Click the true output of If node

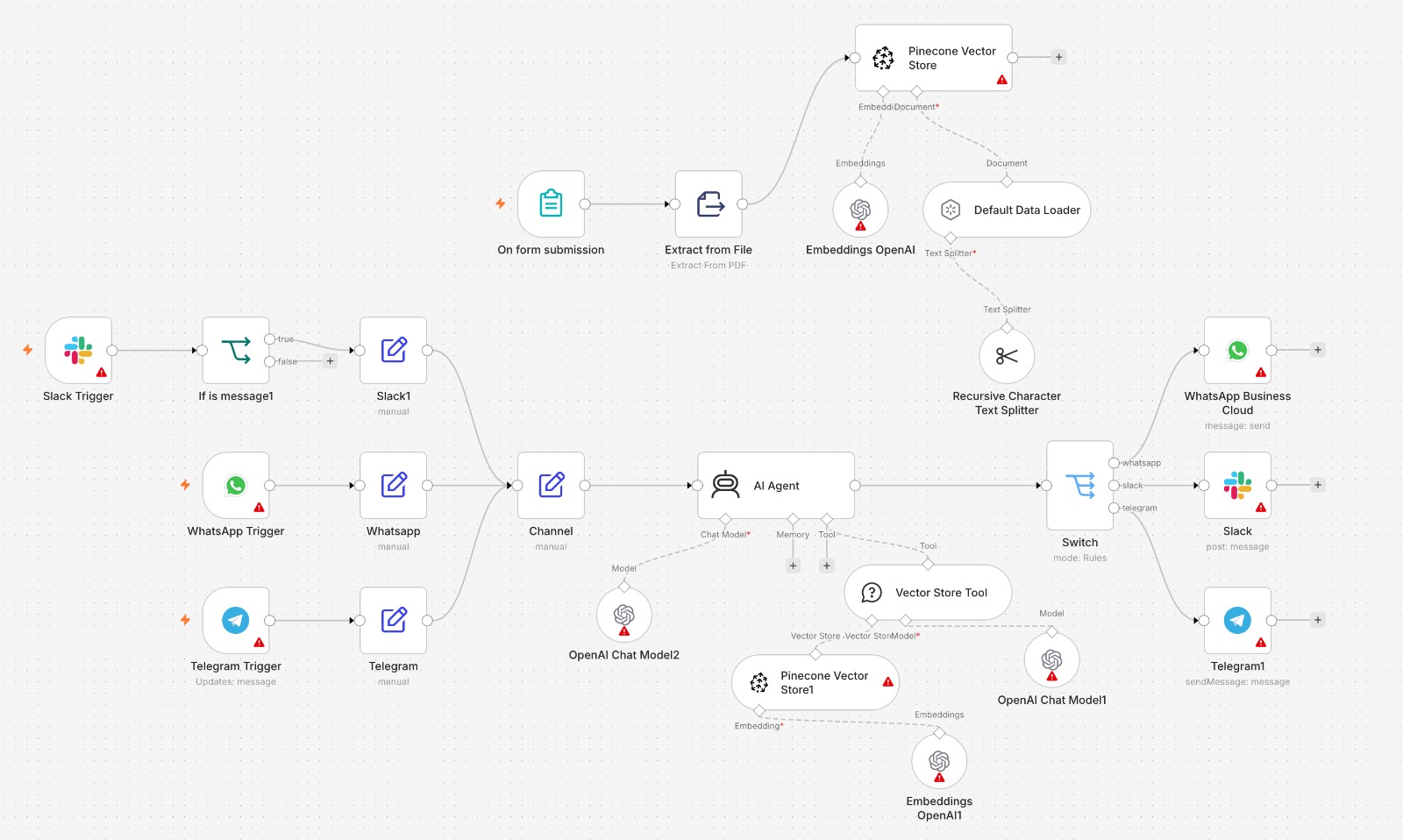pyautogui.click(x=270, y=338)
